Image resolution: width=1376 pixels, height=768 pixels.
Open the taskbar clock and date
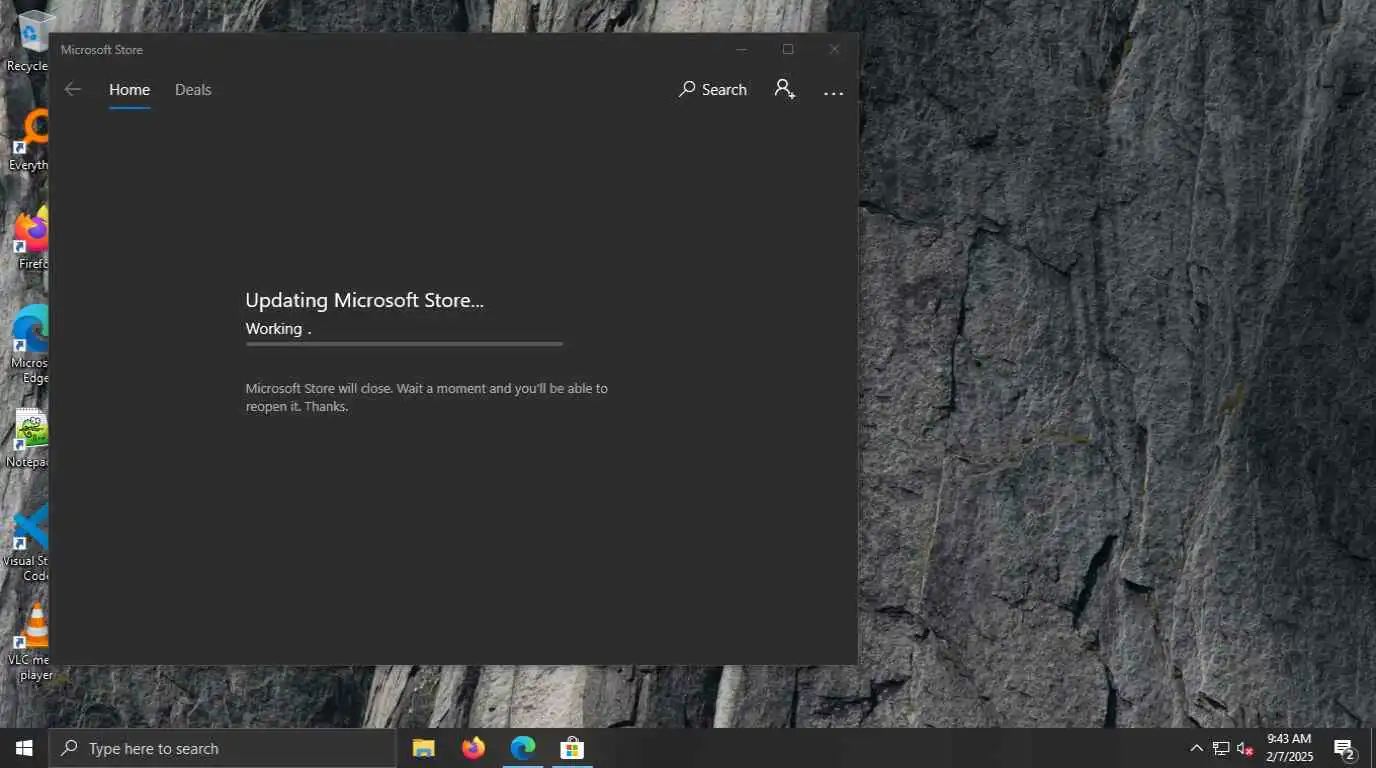pos(1289,748)
